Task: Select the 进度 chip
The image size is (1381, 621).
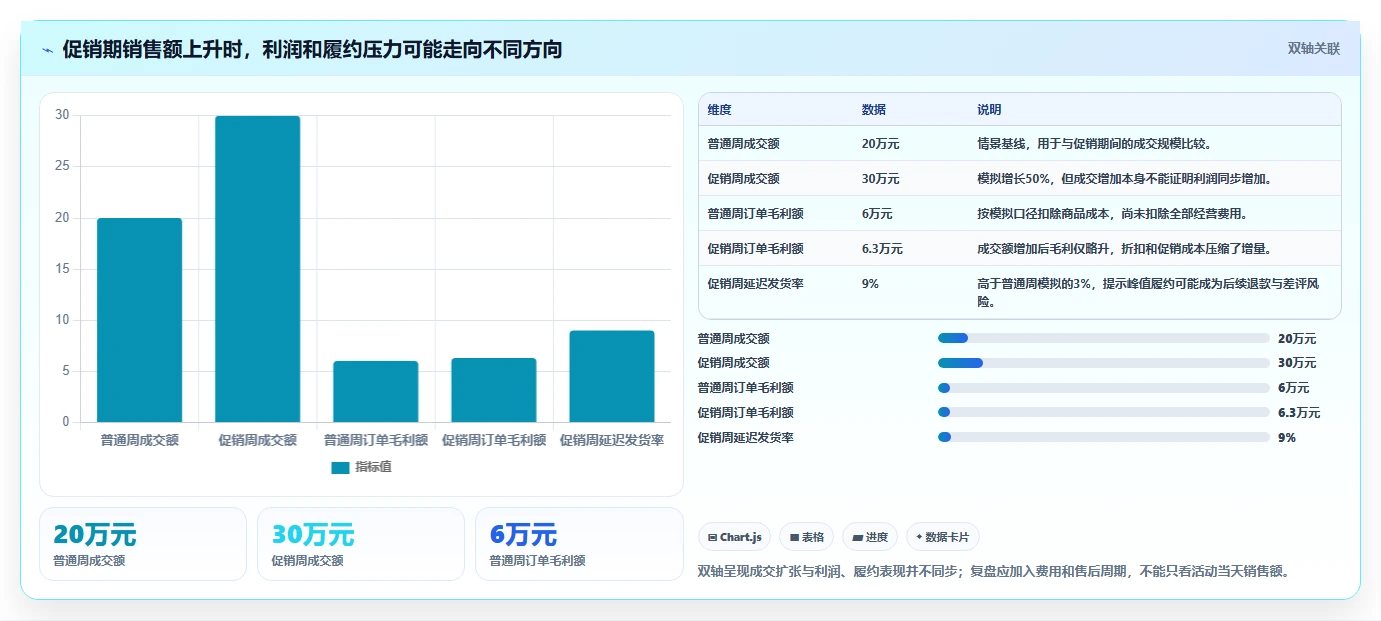Action: tap(870, 537)
